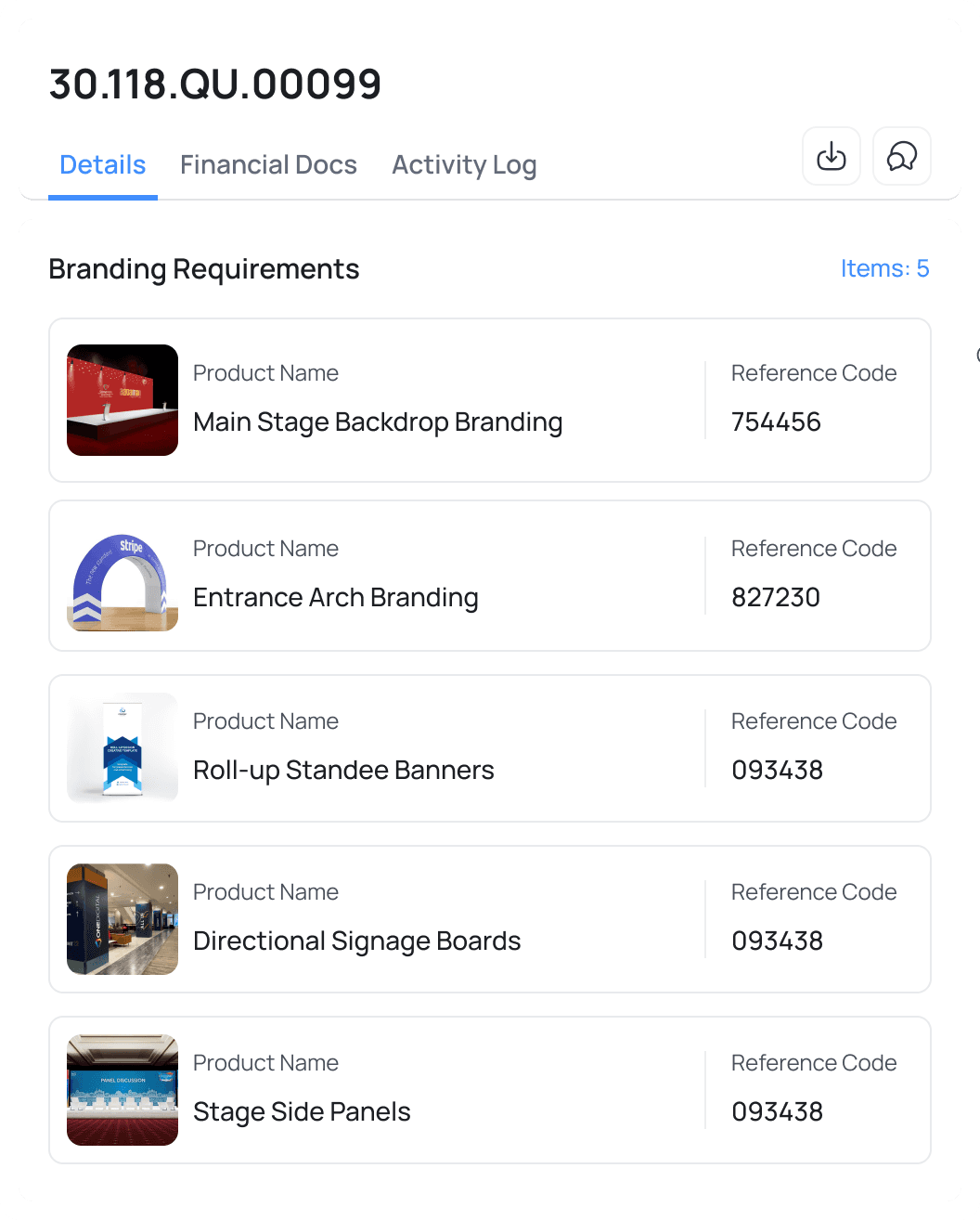Select the Entrance Arch Branding thumbnail
This screenshot has height=1220, width=980.
click(122, 576)
